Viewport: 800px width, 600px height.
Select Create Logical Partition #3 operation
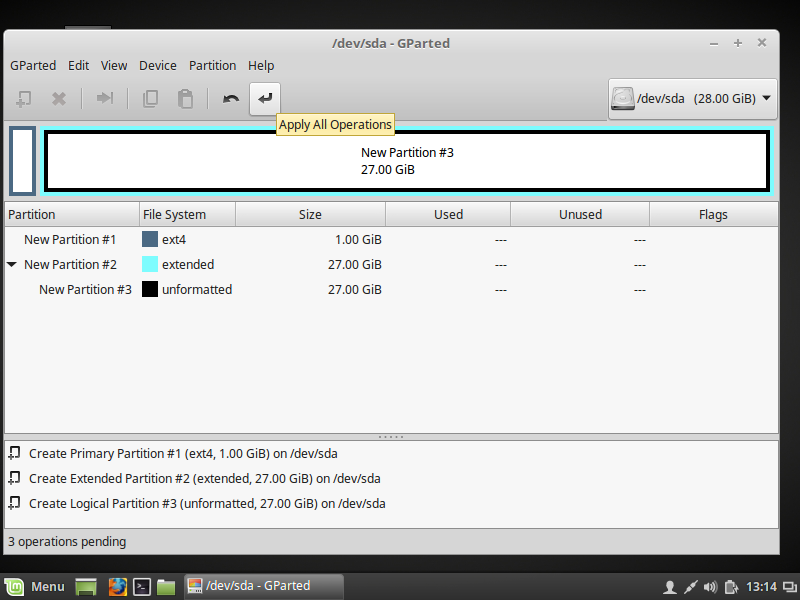pos(391,504)
